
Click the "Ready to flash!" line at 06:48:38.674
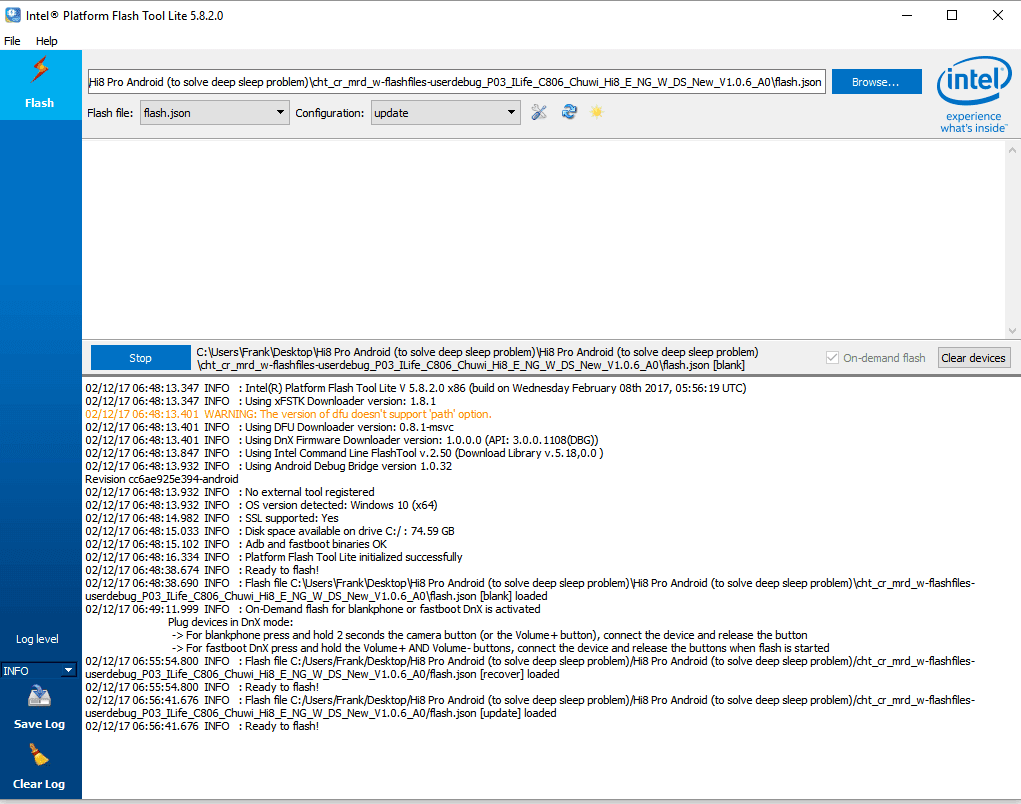click(x=202, y=570)
